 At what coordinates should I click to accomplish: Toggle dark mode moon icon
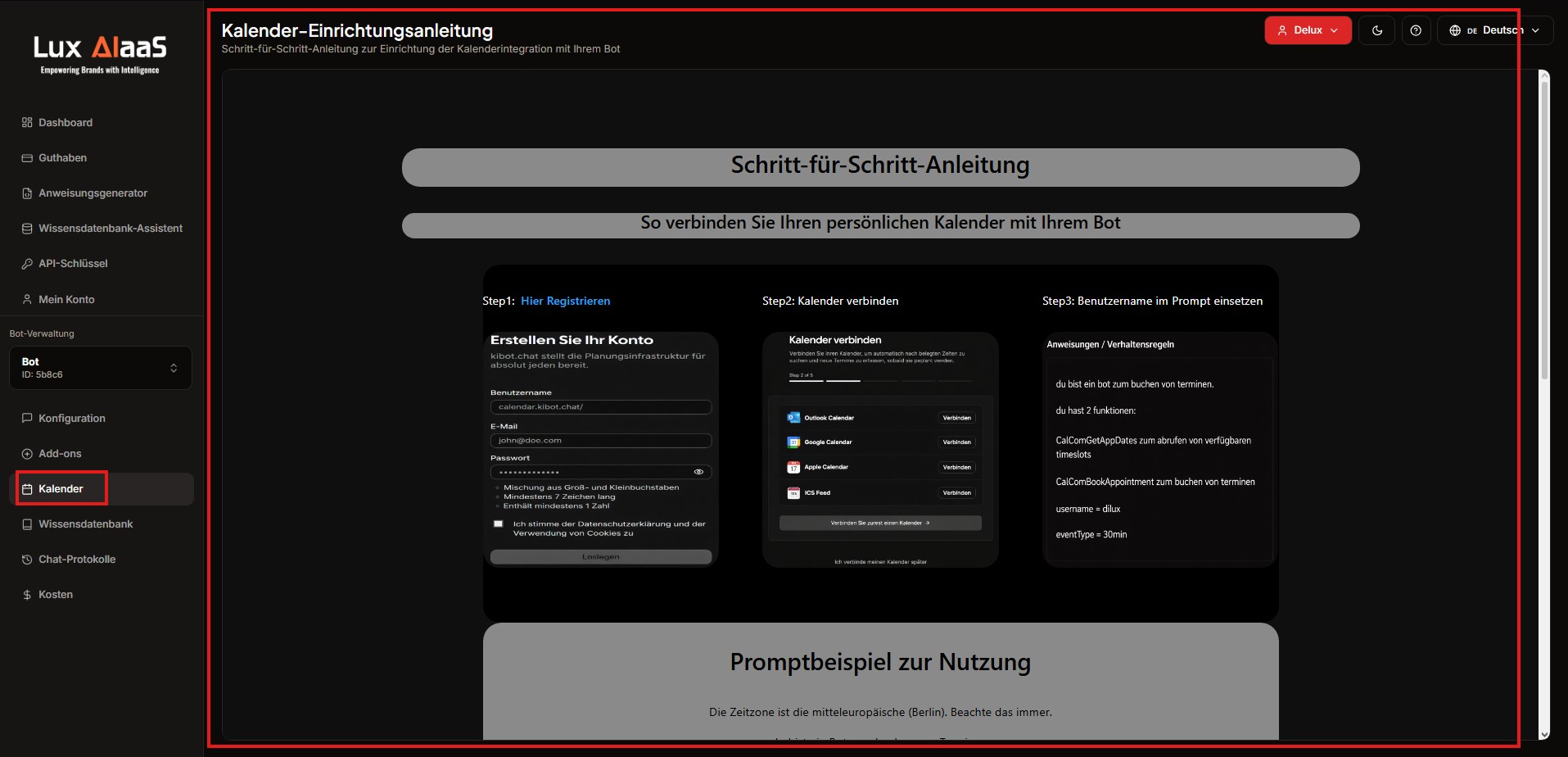1376,30
